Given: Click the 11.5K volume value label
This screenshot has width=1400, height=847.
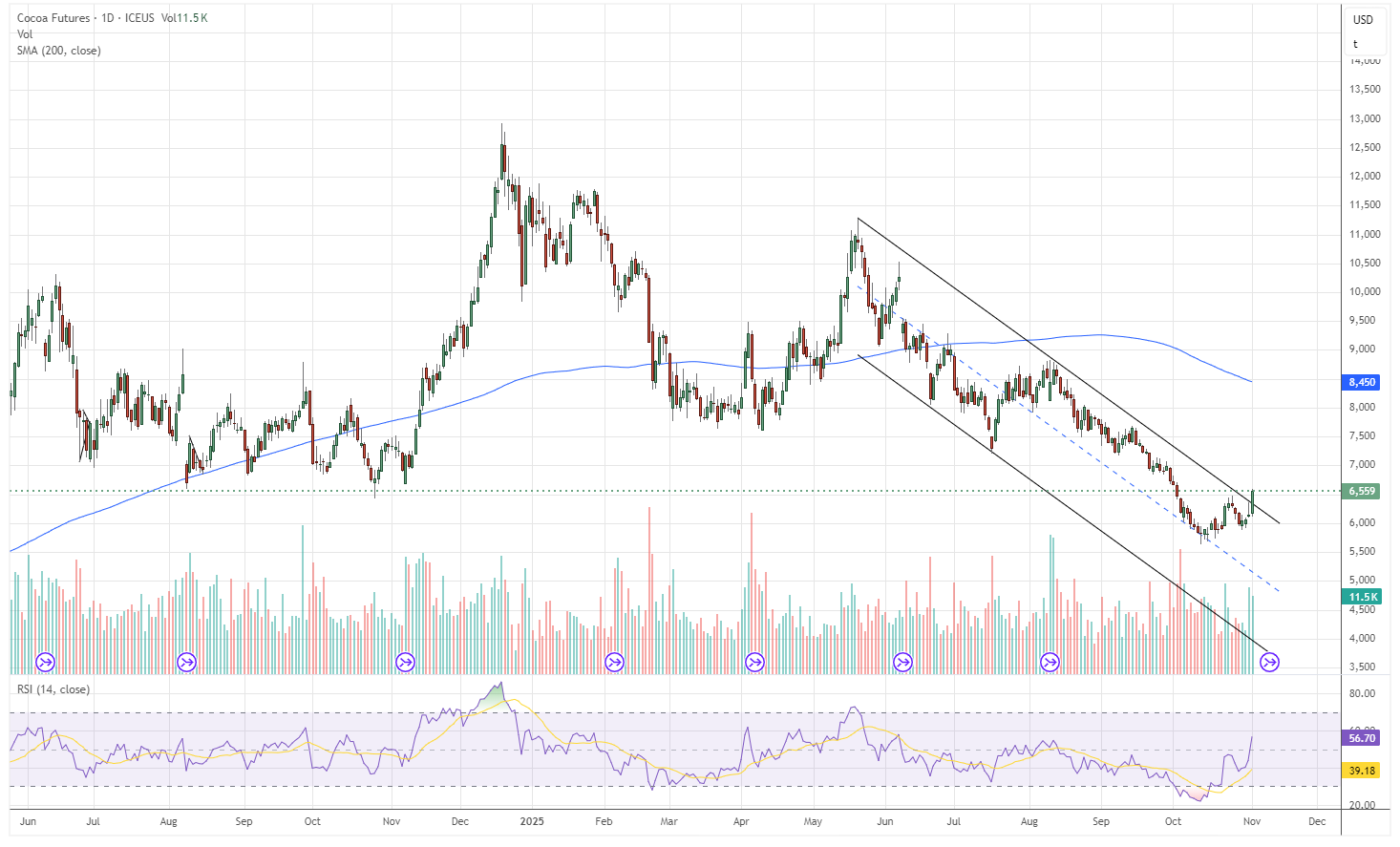Looking at the screenshot, I should (1362, 597).
